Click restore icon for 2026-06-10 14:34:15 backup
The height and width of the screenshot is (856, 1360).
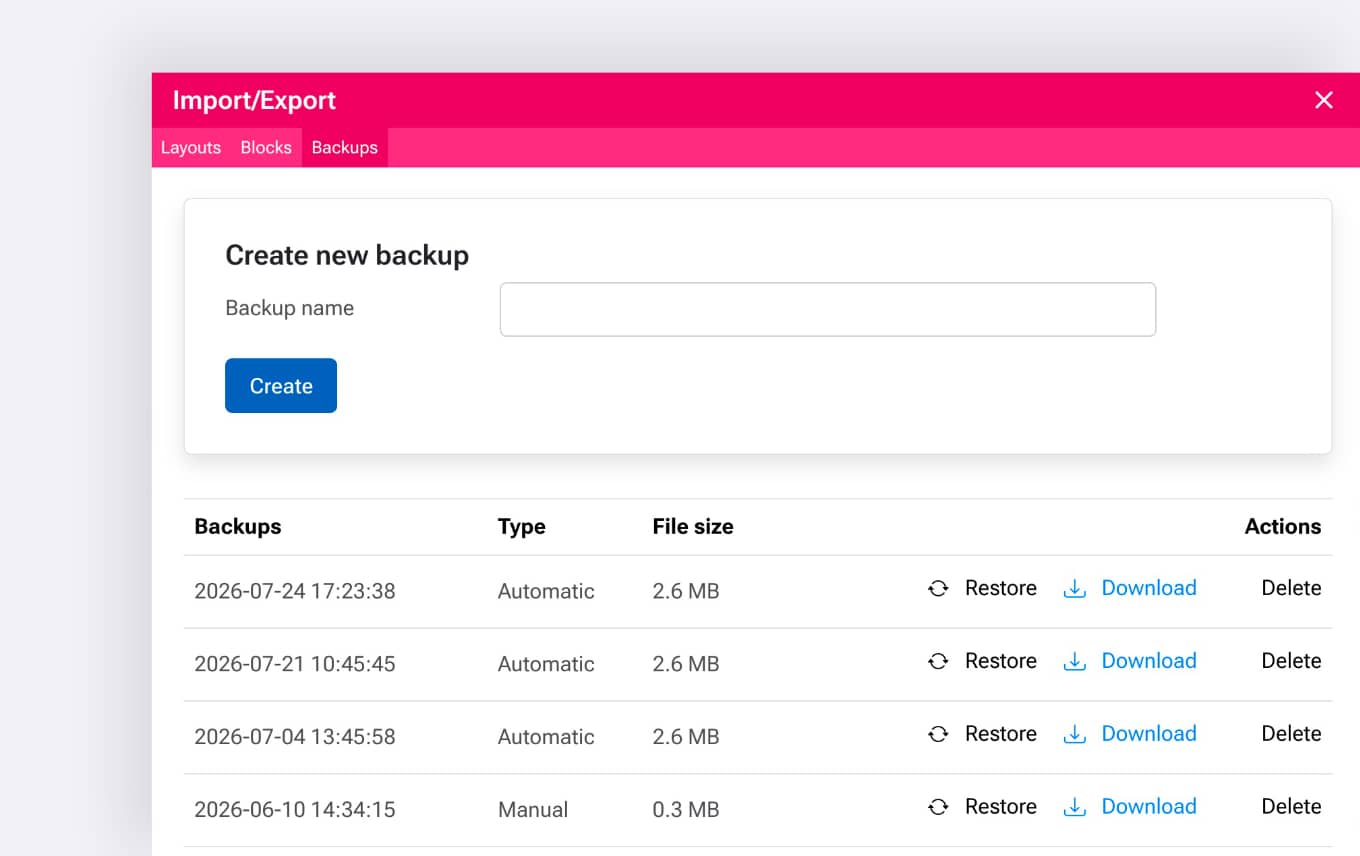938,807
